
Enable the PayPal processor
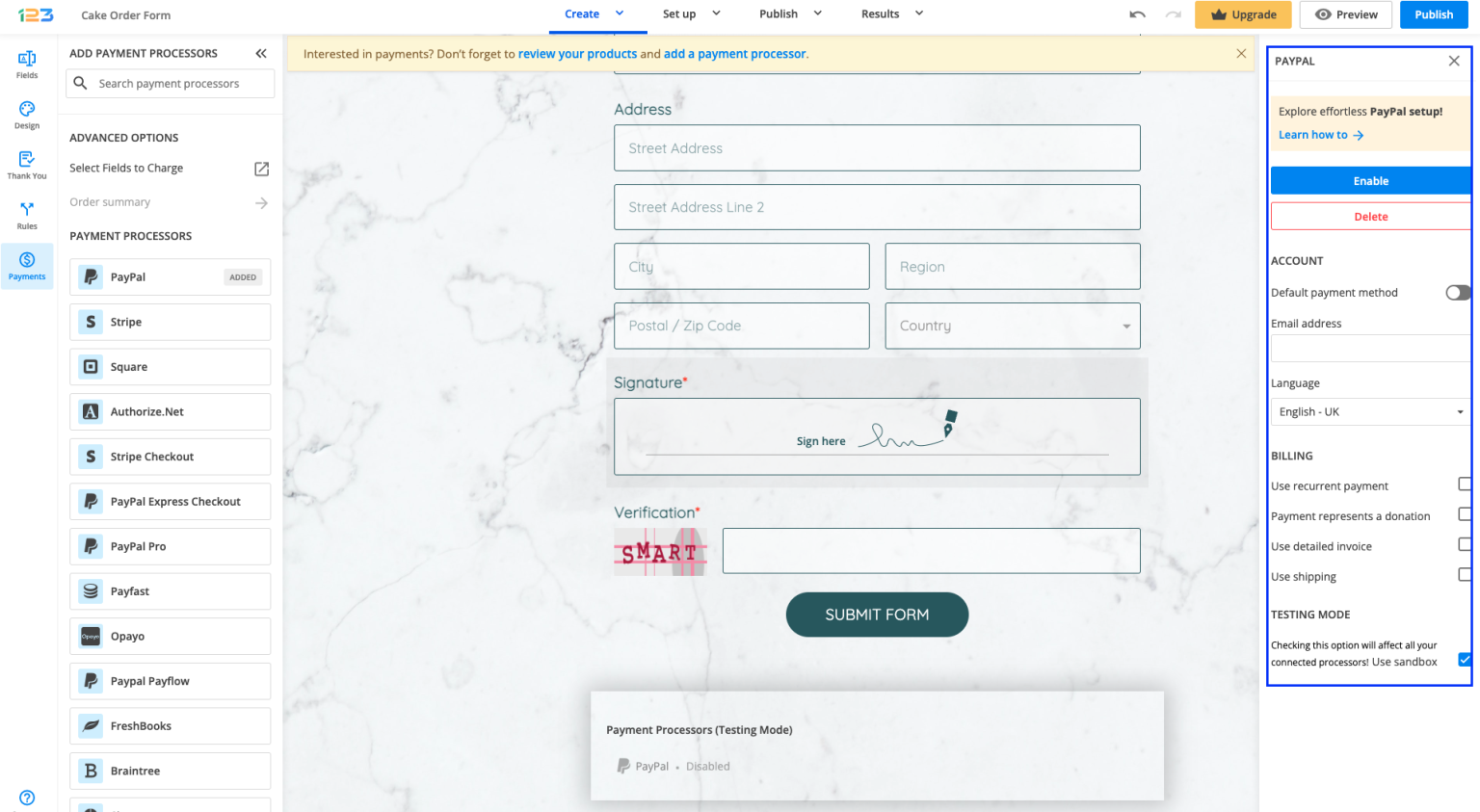click(1371, 181)
